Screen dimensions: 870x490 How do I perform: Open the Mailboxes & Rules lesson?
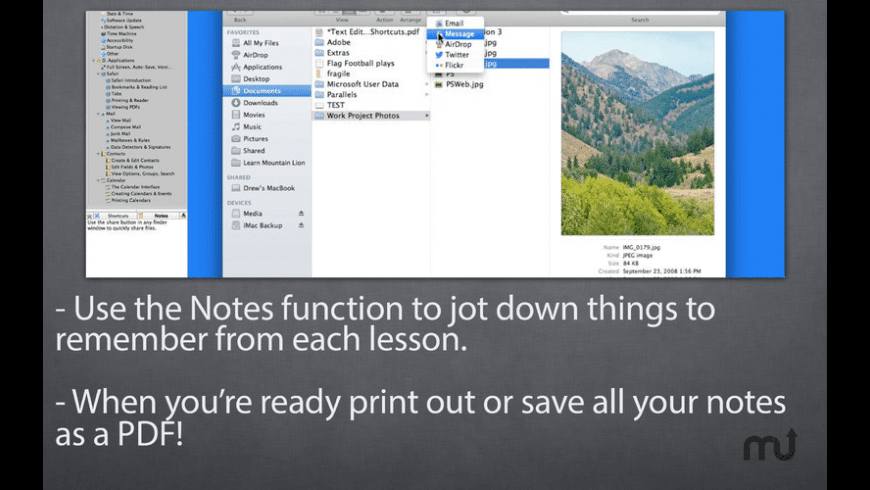pos(130,140)
